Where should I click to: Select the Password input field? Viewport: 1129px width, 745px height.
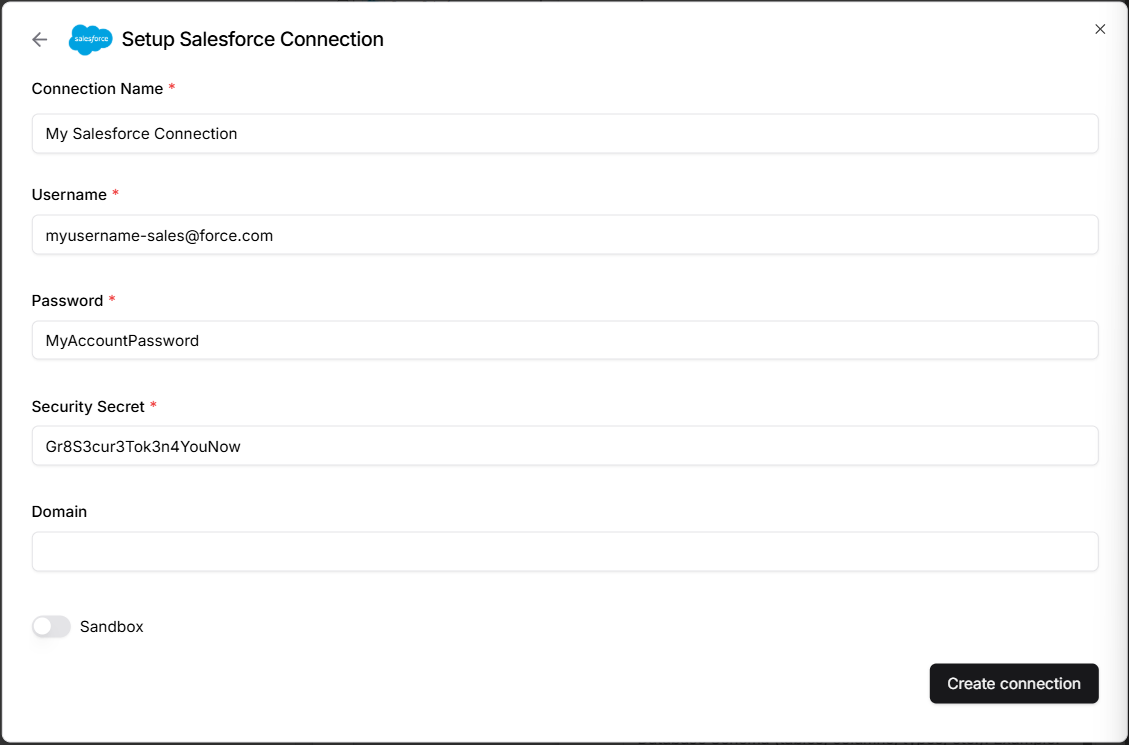pyautogui.click(x=565, y=341)
